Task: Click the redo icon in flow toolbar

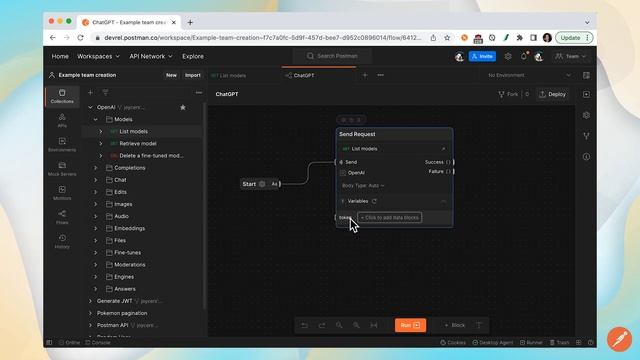Action: pos(322,325)
